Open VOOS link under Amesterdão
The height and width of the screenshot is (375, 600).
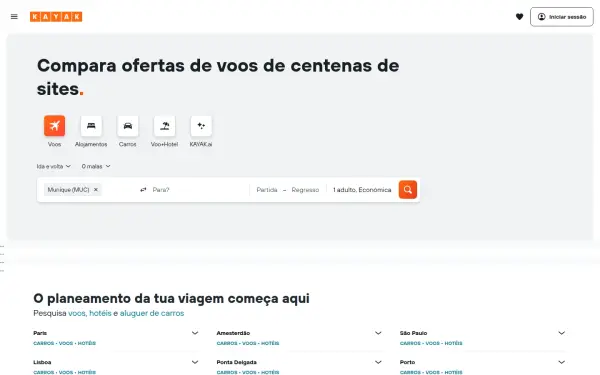coord(249,344)
